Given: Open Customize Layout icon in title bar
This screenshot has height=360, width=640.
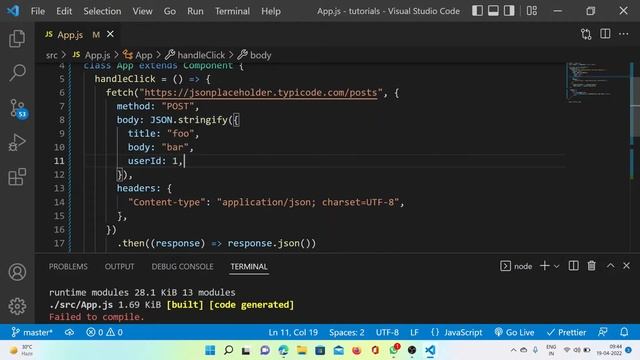Looking at the screenshot, I should coord(532,11).
